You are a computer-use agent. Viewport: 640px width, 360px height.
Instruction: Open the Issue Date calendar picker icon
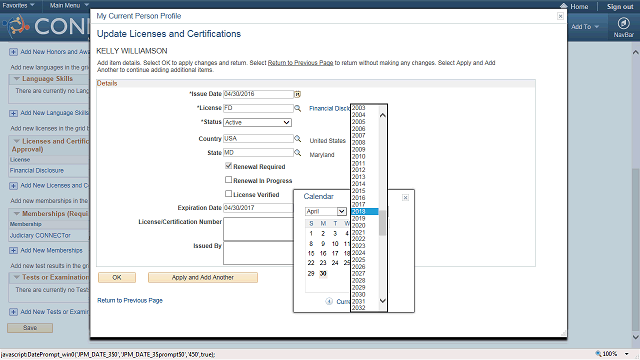tap(298, 94)
